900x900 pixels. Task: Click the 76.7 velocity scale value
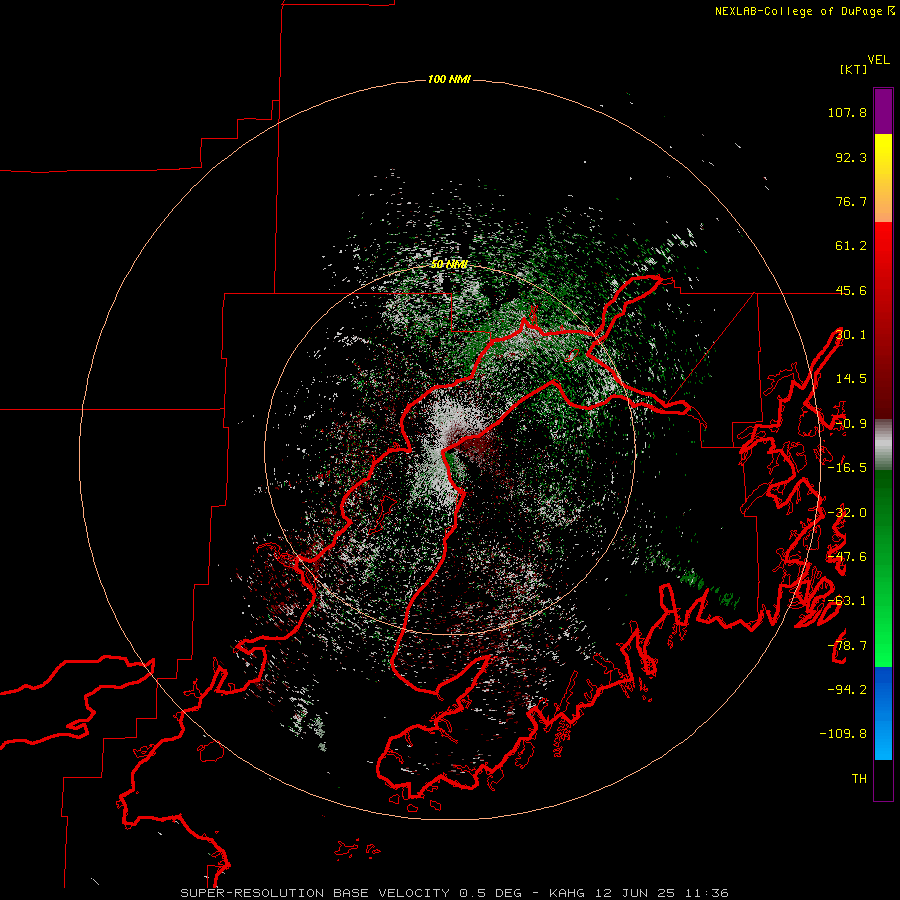851,201
